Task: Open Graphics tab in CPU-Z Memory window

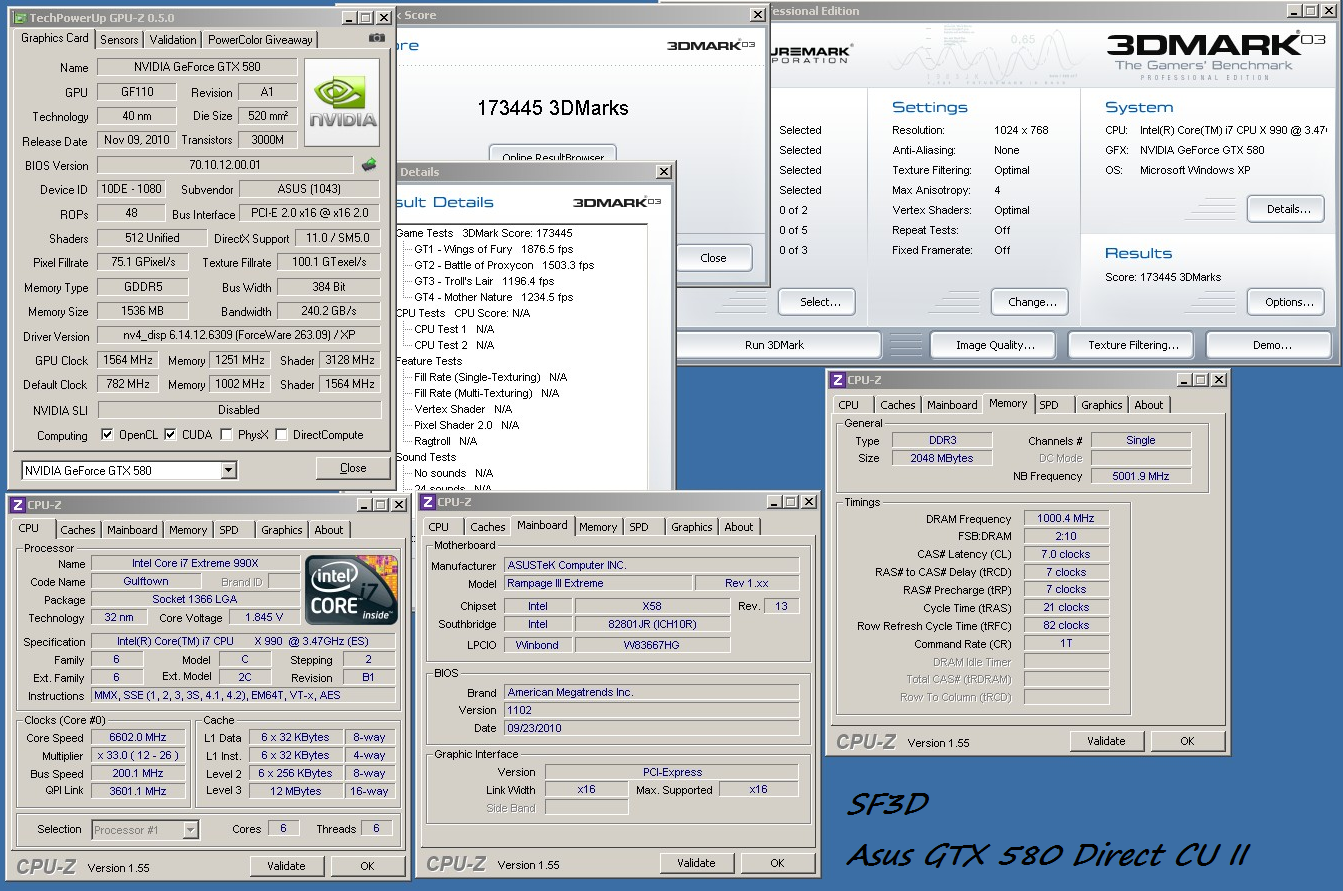Action: click(1102, 405)
